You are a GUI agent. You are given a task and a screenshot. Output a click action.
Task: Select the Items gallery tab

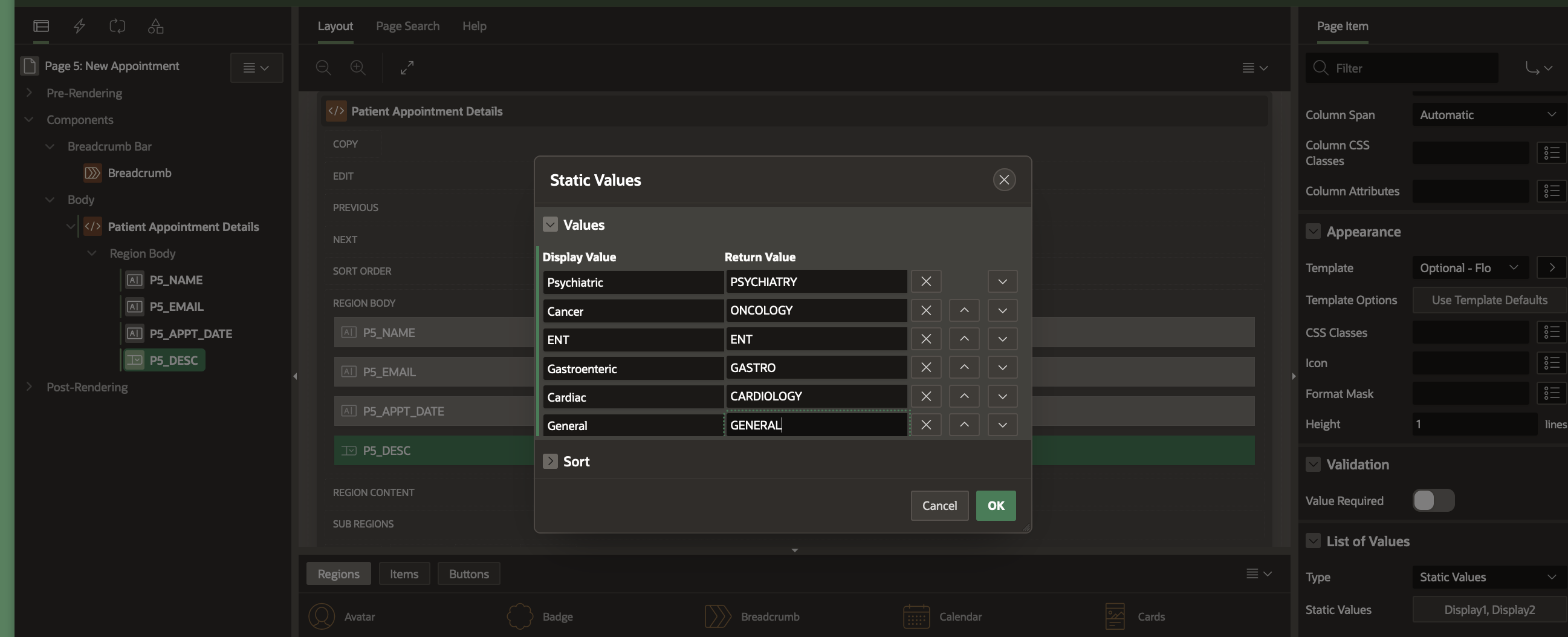(x=404, y=573)
